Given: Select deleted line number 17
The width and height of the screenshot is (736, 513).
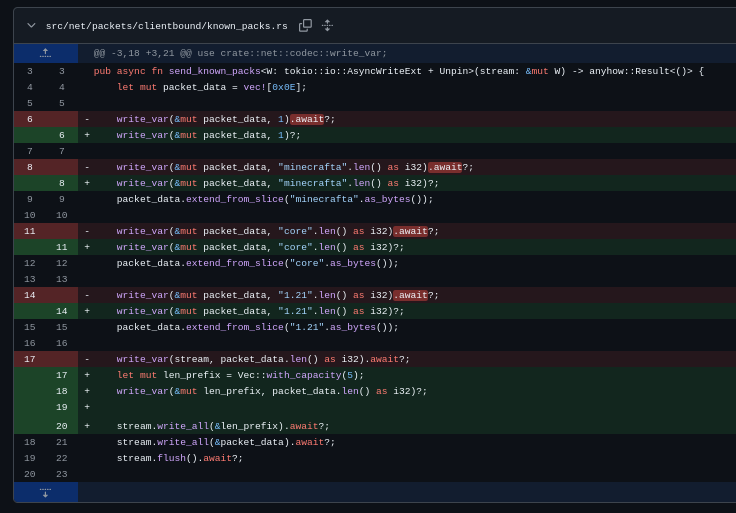Looking at the screenshot, I should pos(30,359).
